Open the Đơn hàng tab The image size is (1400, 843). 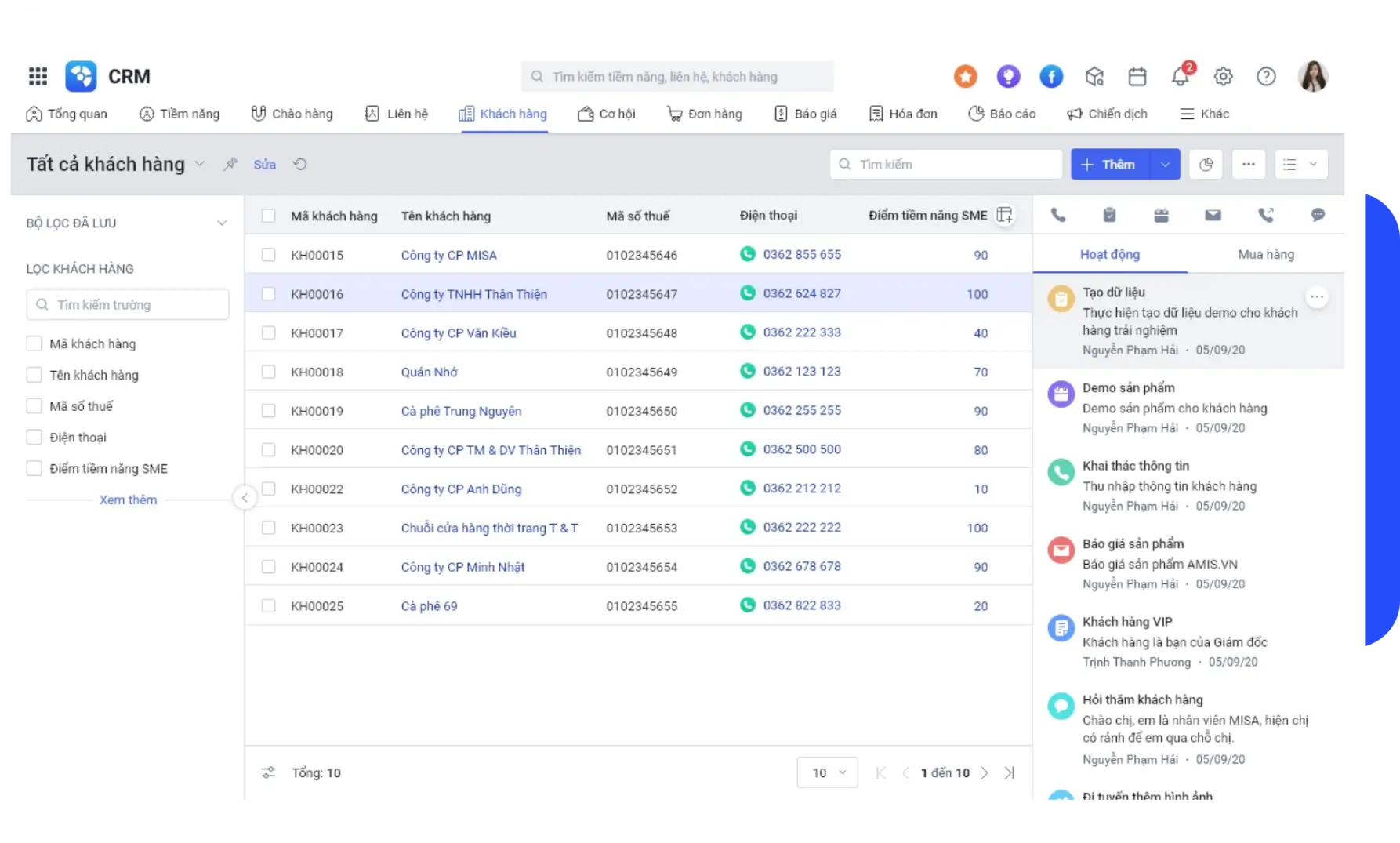coord(704,114)
